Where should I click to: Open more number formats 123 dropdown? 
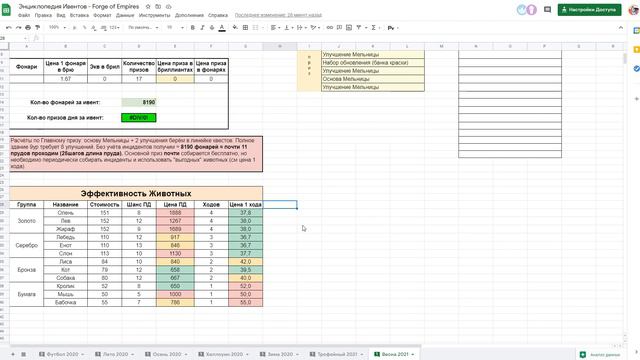coord(115,28)
